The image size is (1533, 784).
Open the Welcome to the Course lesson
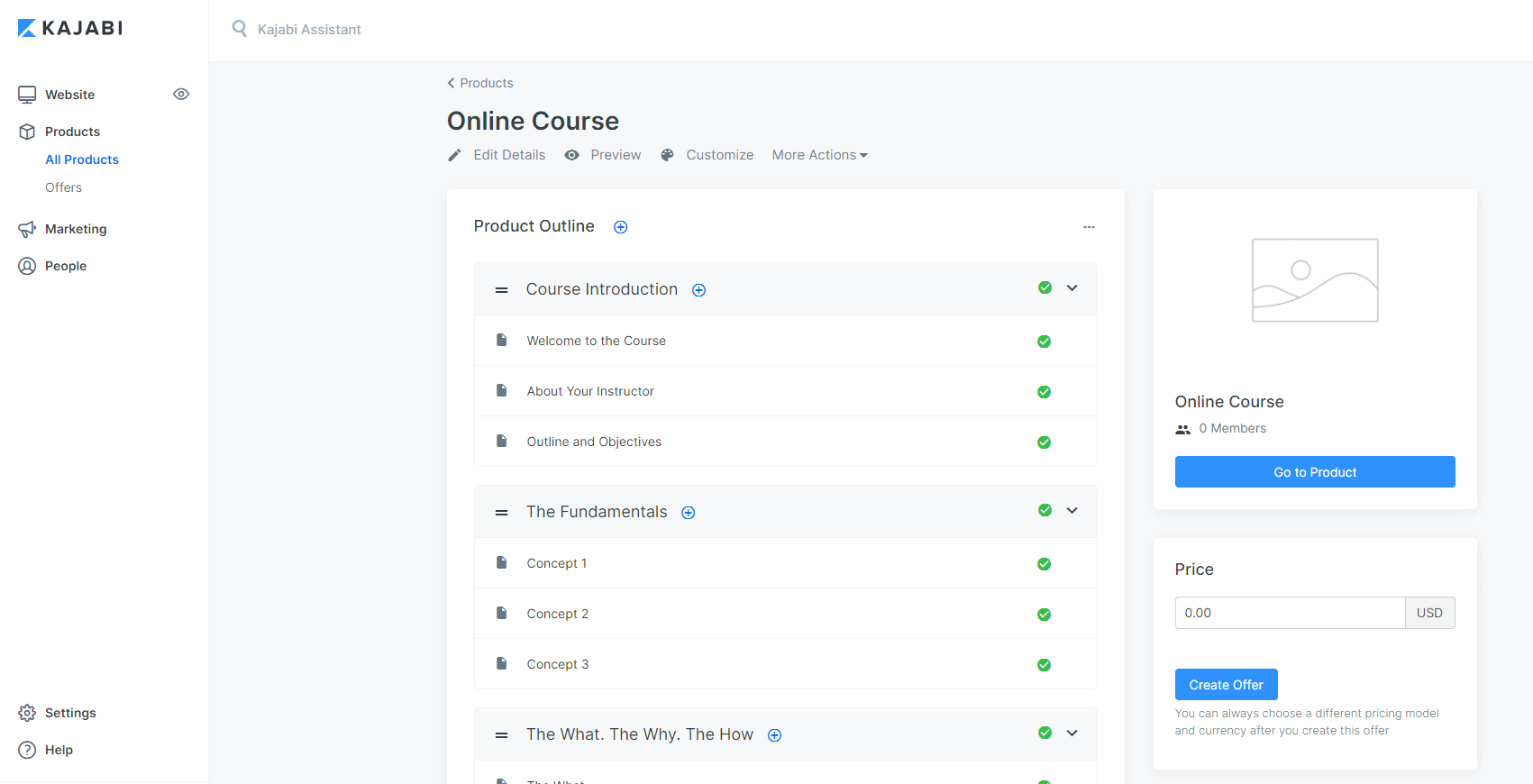pyautogui.click(x=597, y=341)
